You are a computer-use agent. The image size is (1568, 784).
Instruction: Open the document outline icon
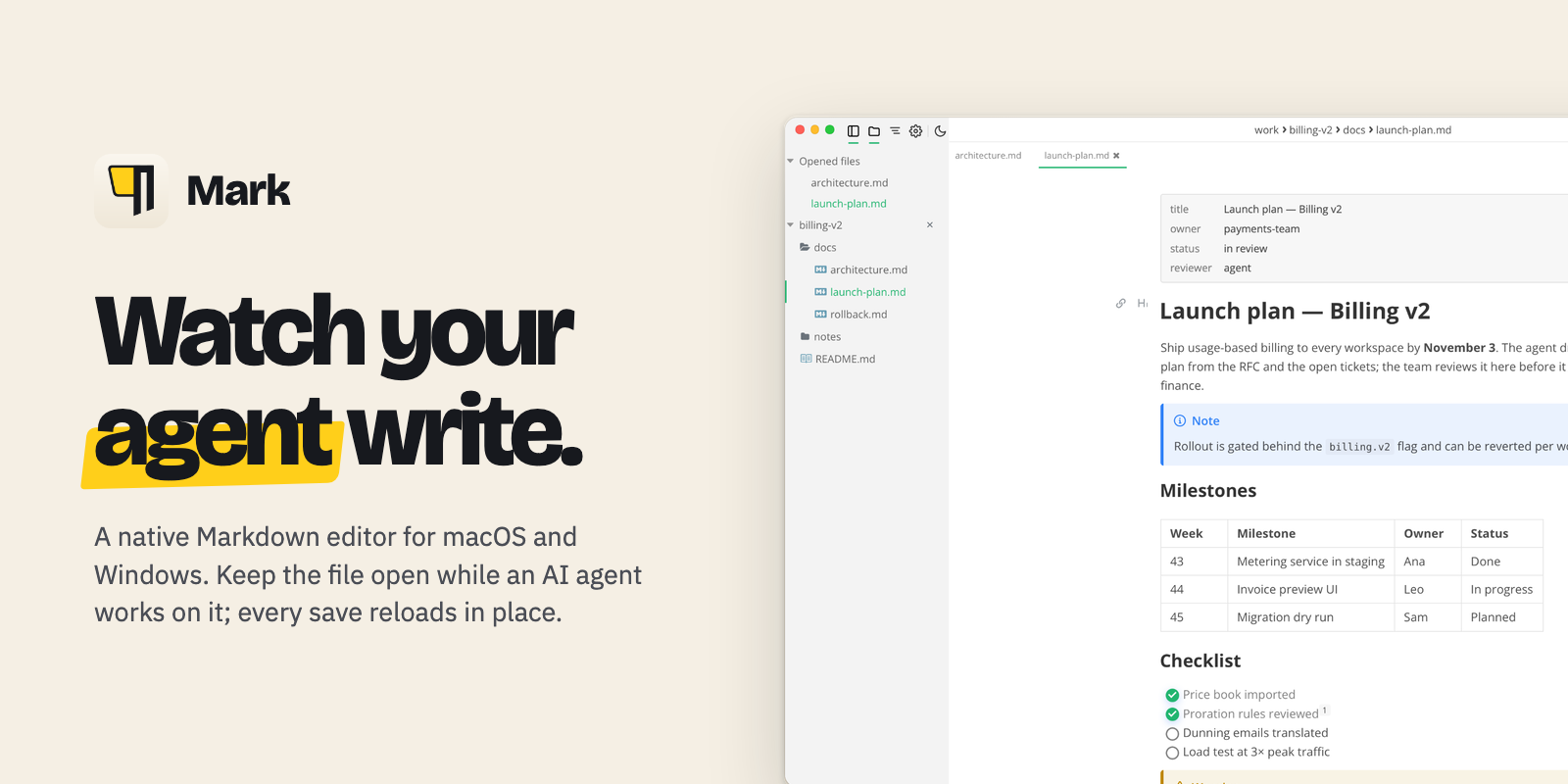[895, 130]
